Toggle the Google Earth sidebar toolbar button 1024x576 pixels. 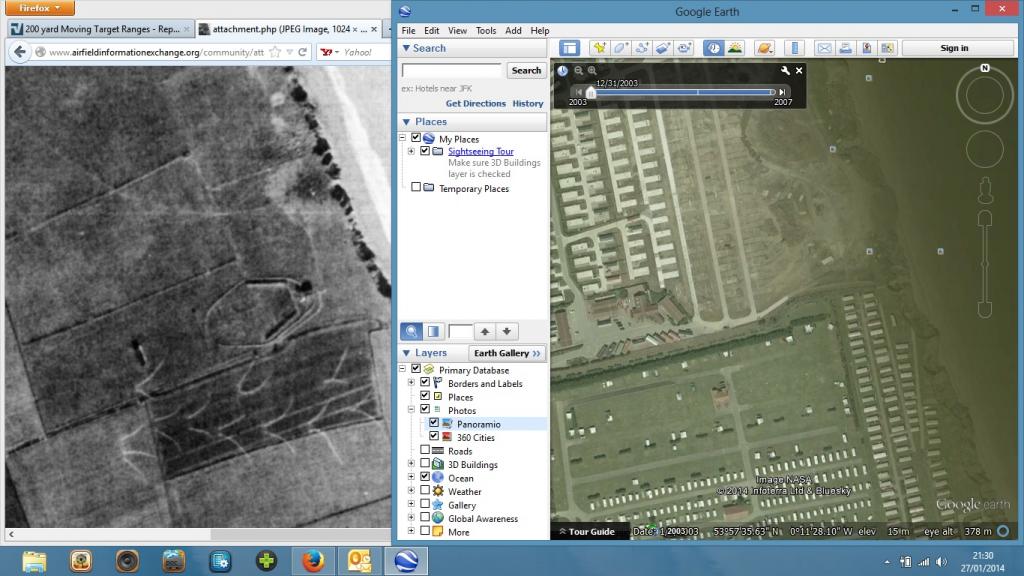tap(569, 48)
